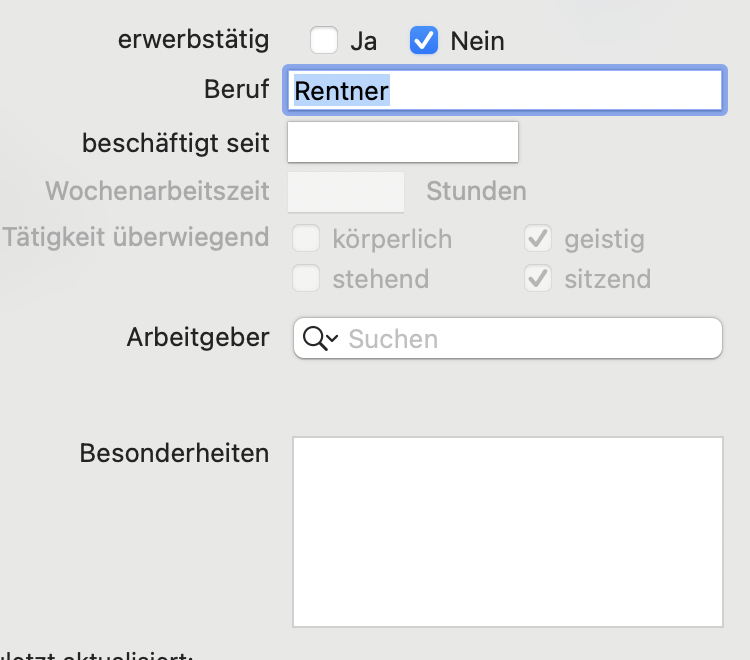Image resolution: width=750 pixels, height=660 pixels.
Task: Check the Ja checkbox for erwerbstätig
Action: tap(324, 40)
